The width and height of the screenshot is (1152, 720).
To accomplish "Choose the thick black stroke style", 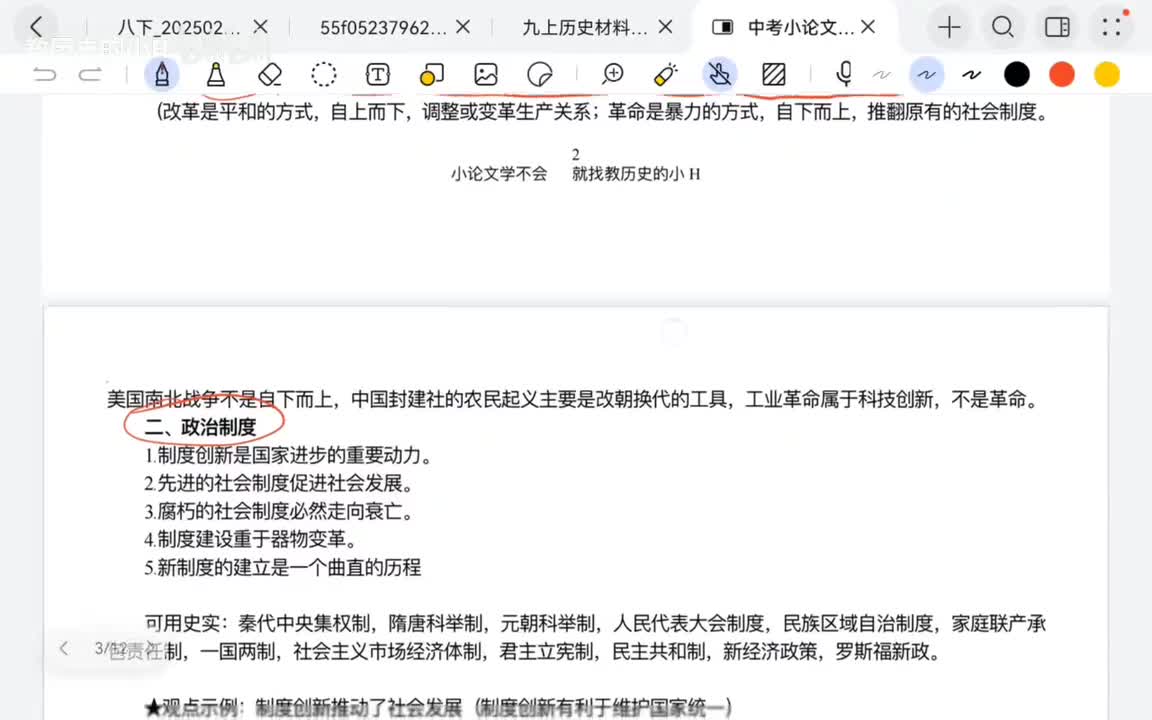I will pyautogui.click(x=971, y=74).
